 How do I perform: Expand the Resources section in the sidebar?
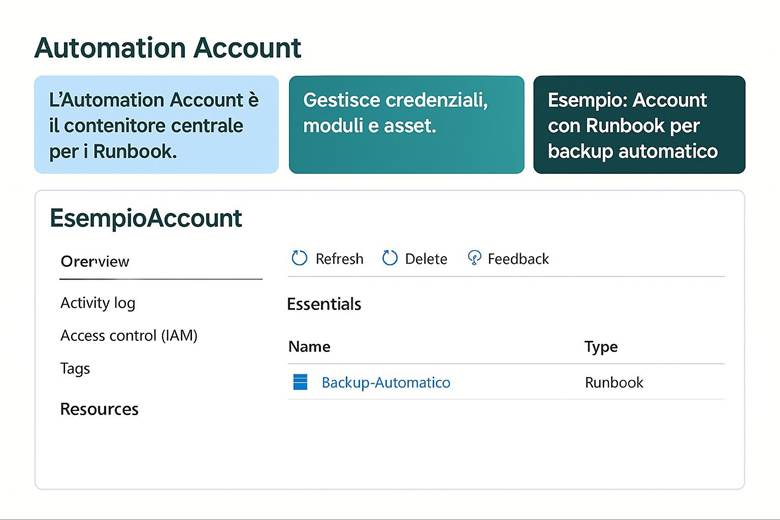99,409
